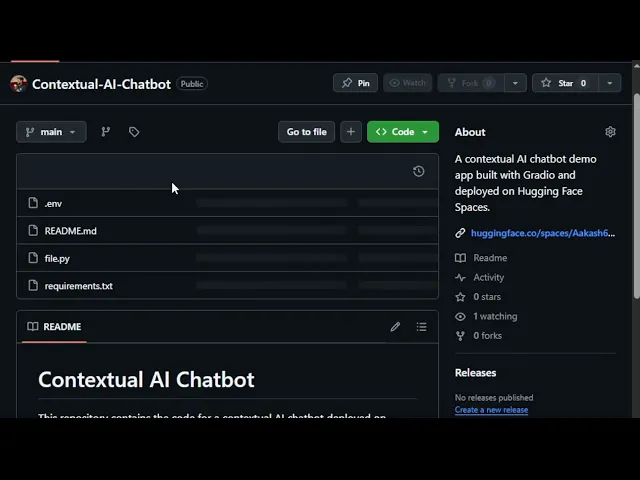Viewport: 640px width, 480px height.
Task: Expand the Fork options dropdown arrow
Action: tap(516, 83)
